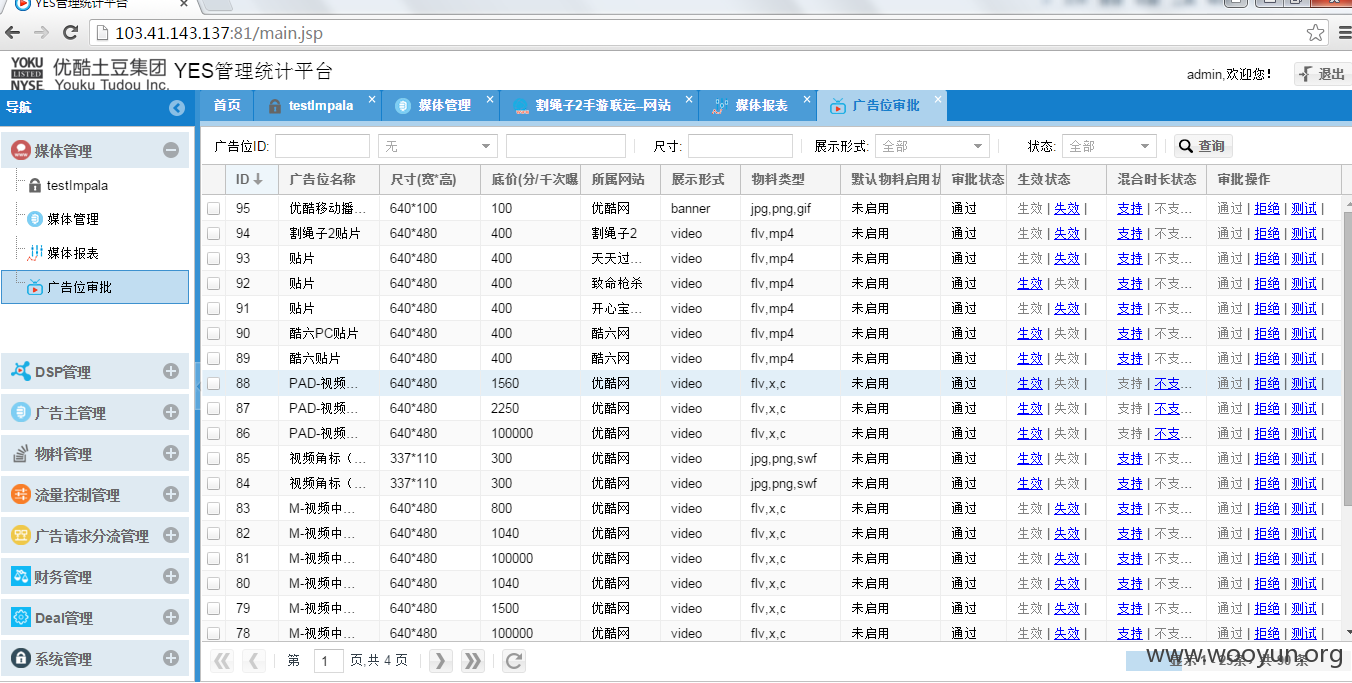
Task: Collapse 媒体管理 section minus icon
Action: click(171, 151)
